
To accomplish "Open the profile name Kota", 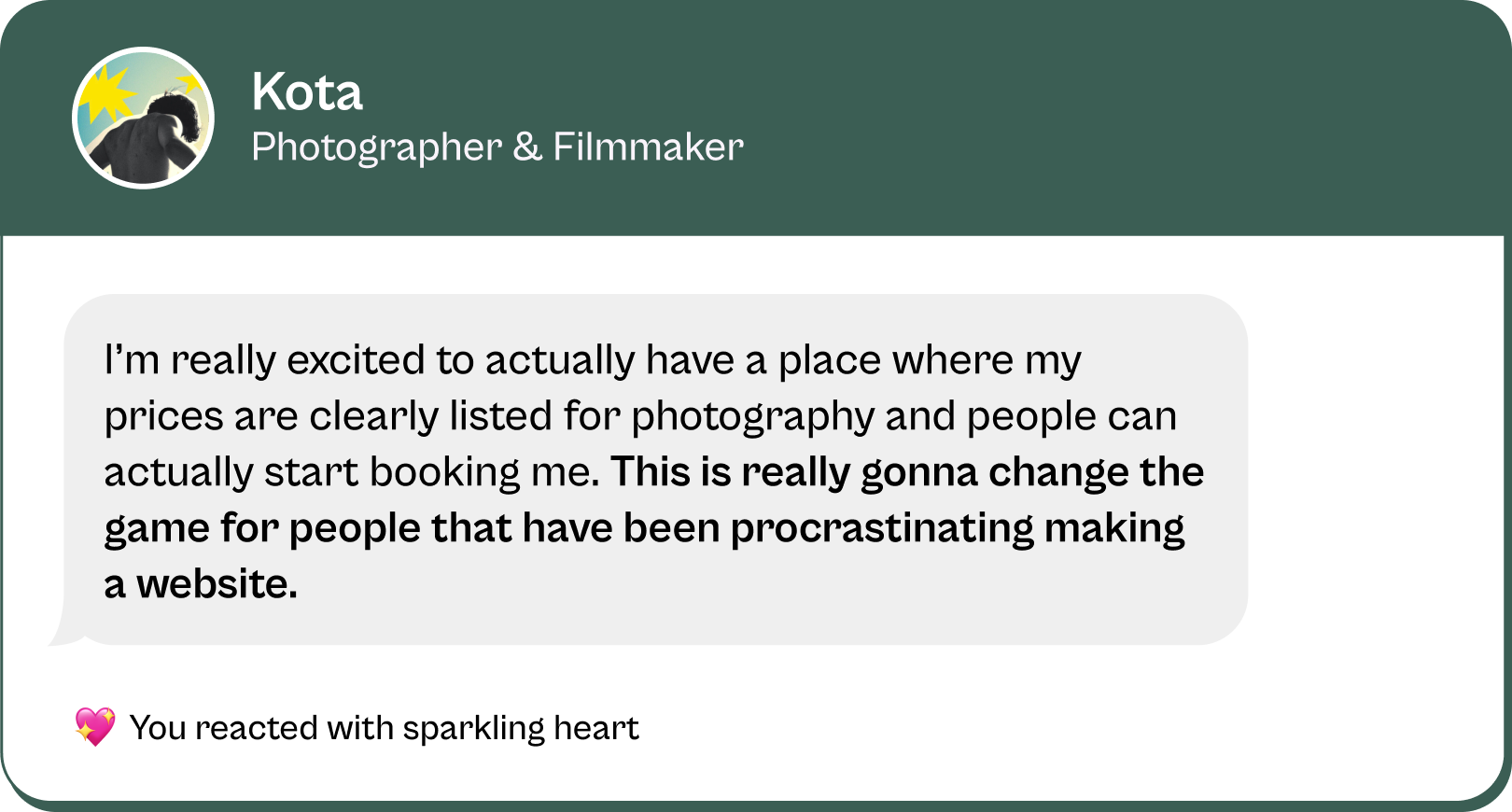I will pos(306,92).
